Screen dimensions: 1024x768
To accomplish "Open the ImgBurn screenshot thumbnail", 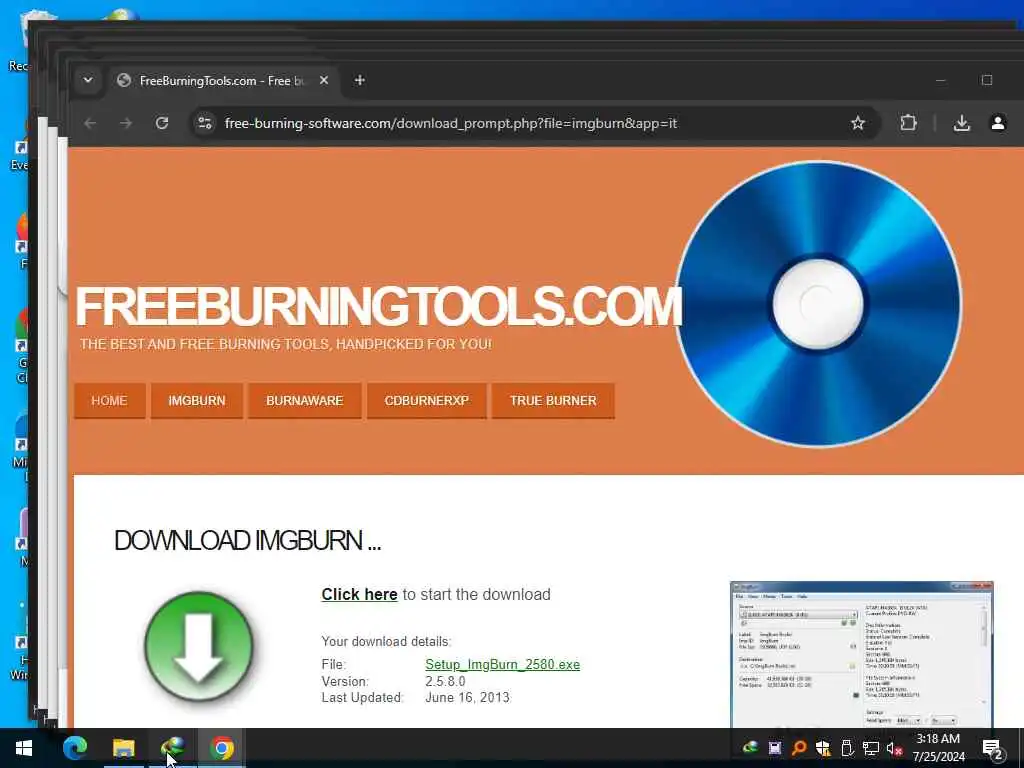I will click(861, 654).
